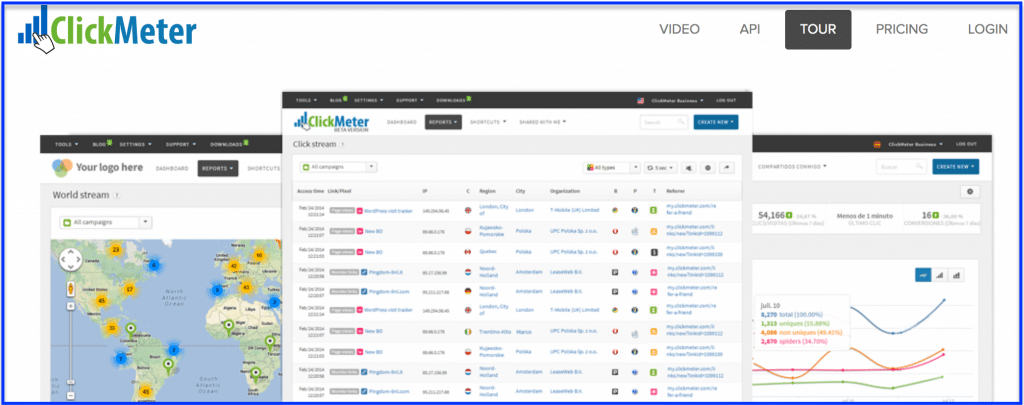1024x405 pixels.
Task: Click the Search field in Click stream window
Action: [x=664, y=122]
